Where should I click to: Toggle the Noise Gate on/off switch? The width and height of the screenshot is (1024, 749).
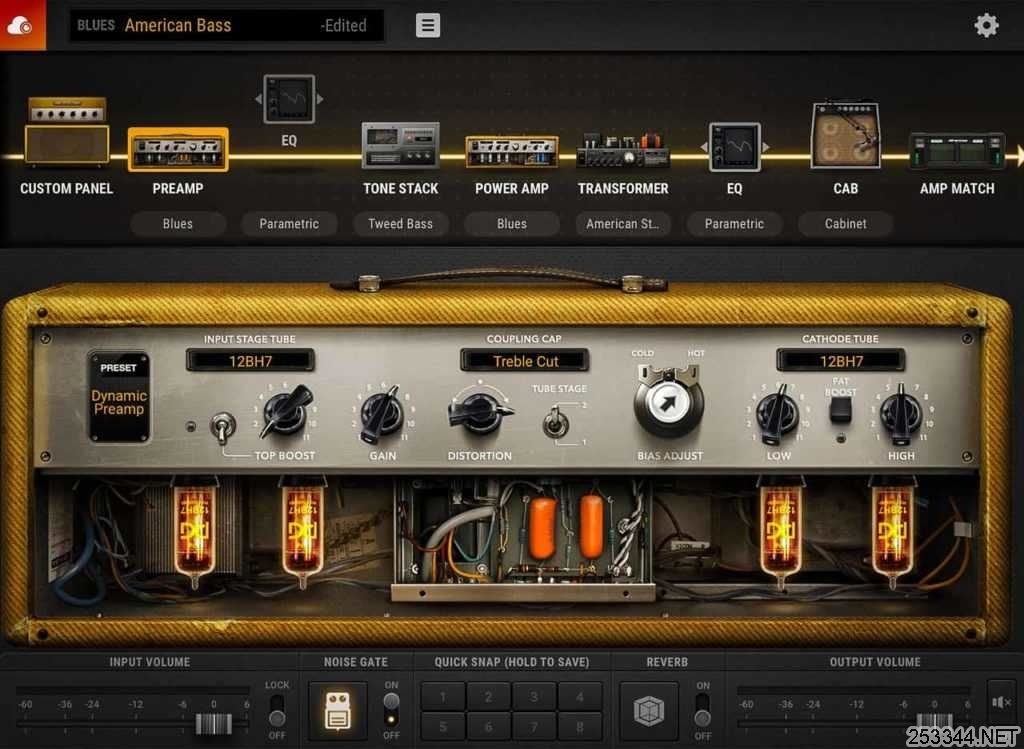click(391, 710)
